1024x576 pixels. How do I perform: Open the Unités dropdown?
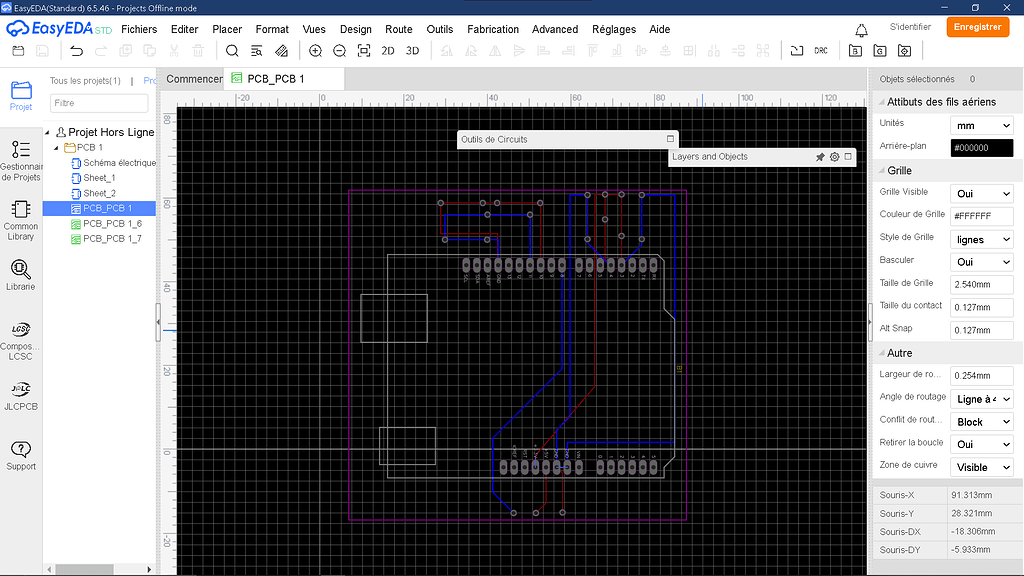(980, 125)
